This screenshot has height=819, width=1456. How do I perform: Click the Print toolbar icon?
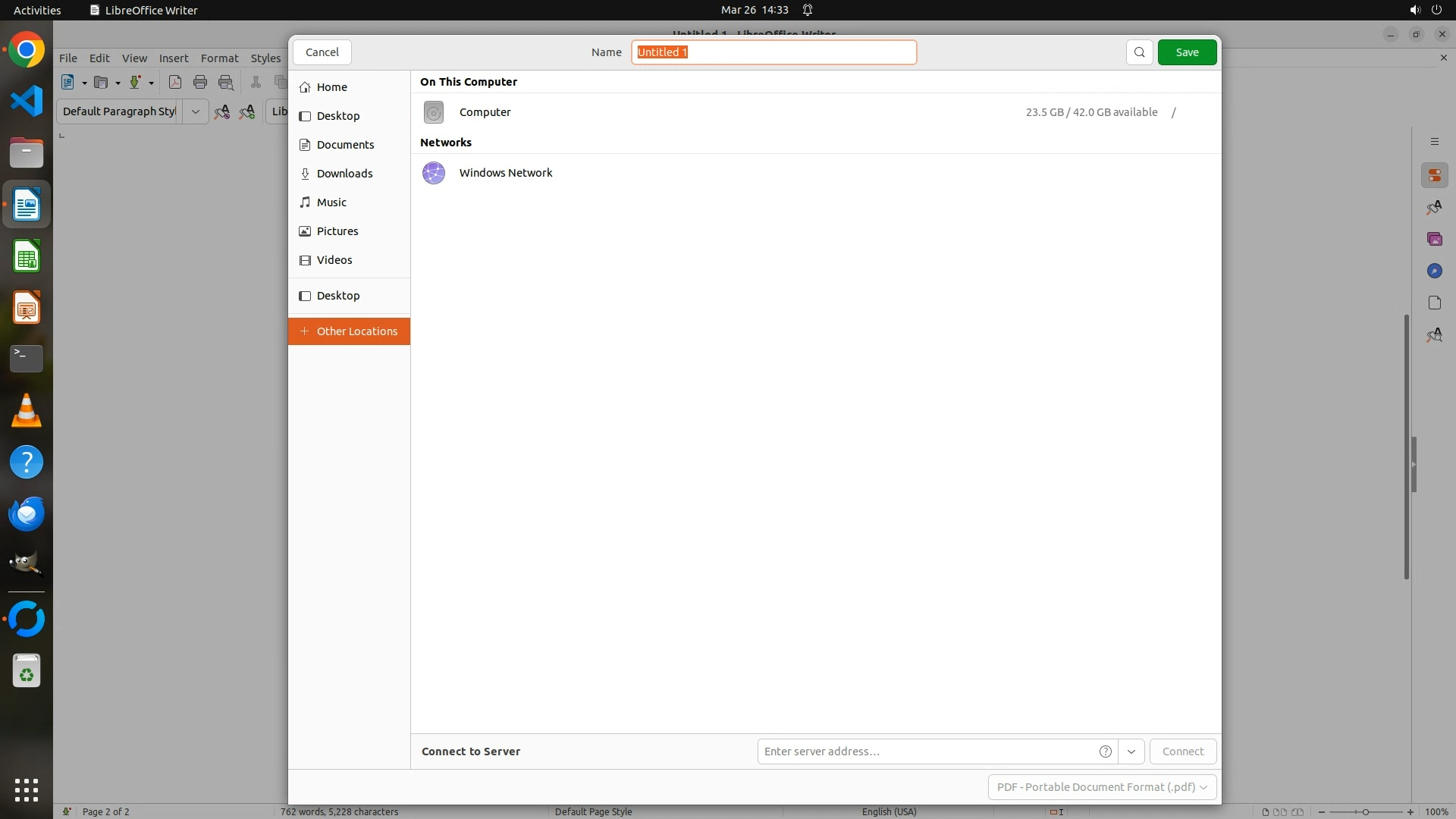tap(200, 83)
